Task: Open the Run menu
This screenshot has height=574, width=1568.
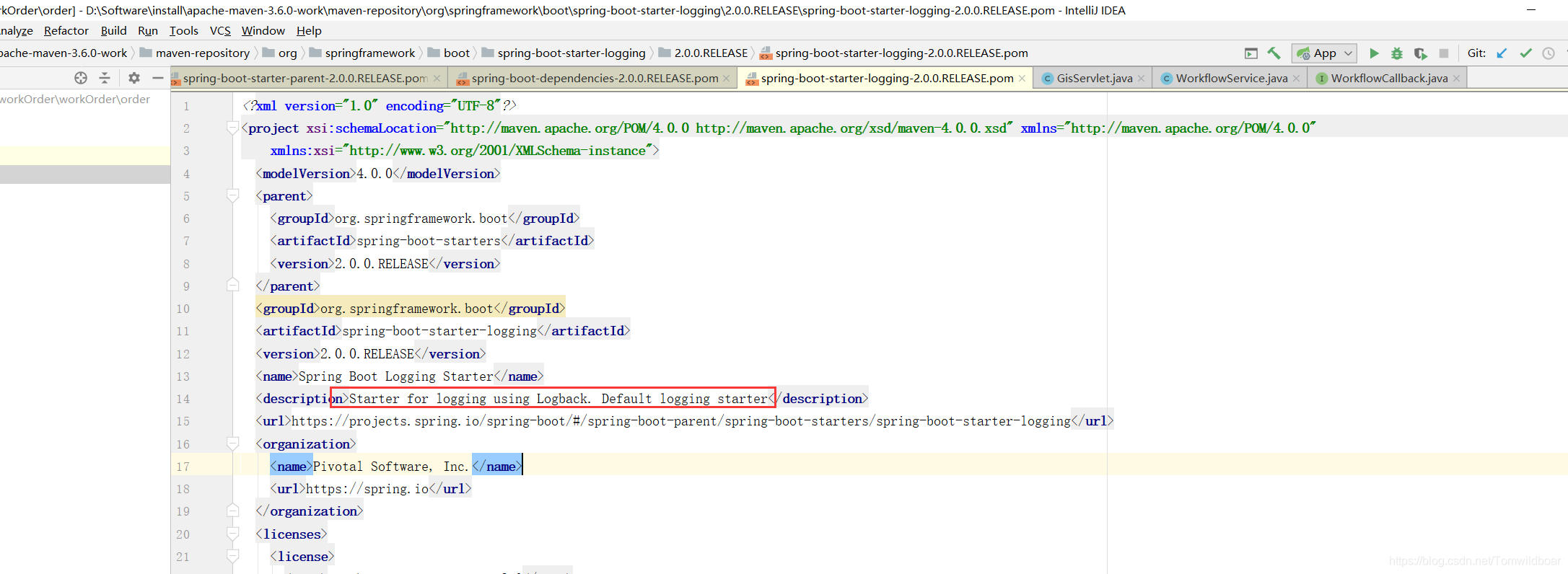Action: [x=148, y=31]
